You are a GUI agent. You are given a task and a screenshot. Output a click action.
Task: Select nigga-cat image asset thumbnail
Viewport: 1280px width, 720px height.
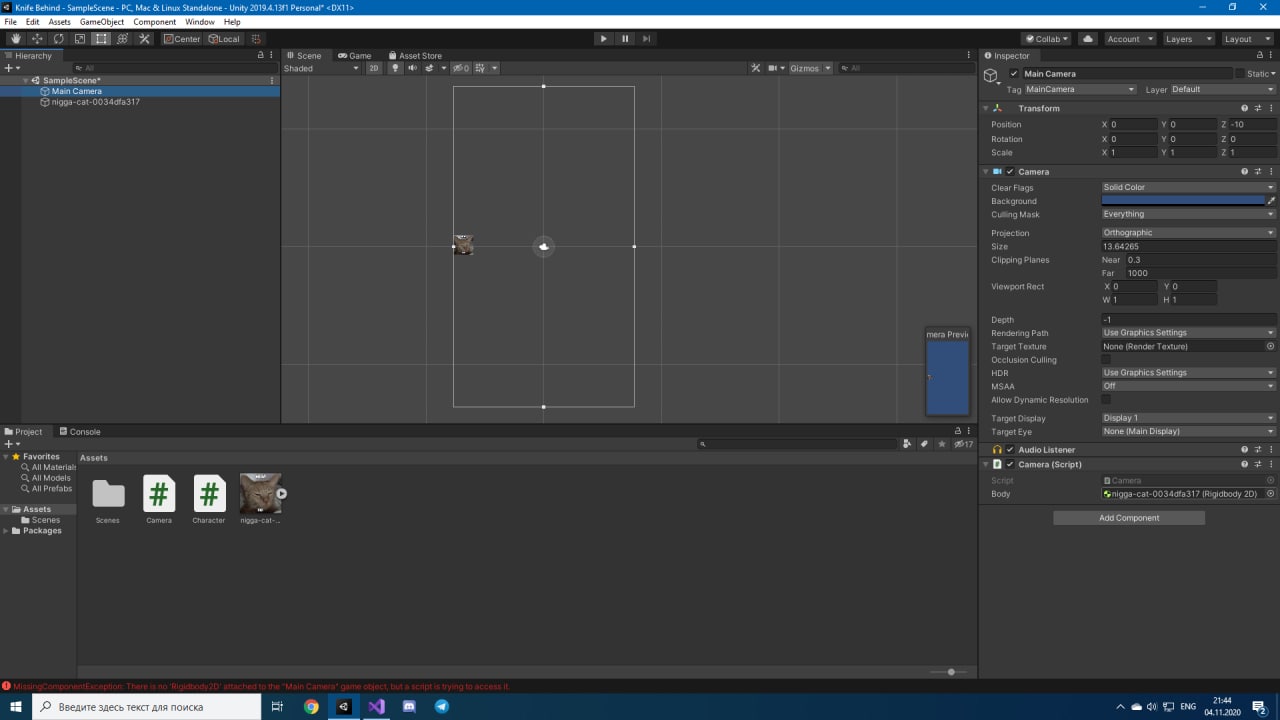(x=261, y=494)
